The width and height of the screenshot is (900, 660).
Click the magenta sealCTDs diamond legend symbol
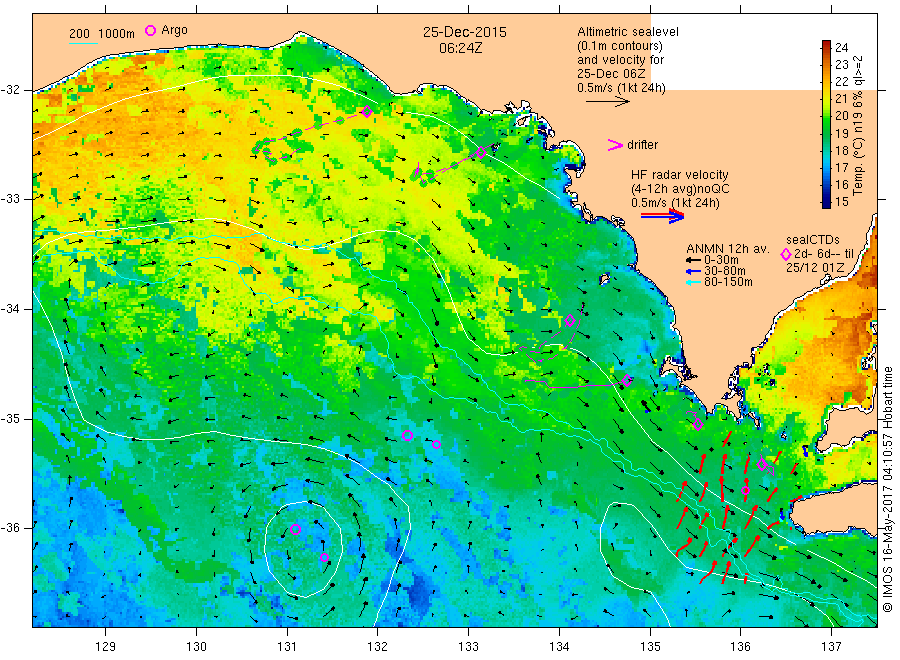pyautogui.click(x=786, y=254)
